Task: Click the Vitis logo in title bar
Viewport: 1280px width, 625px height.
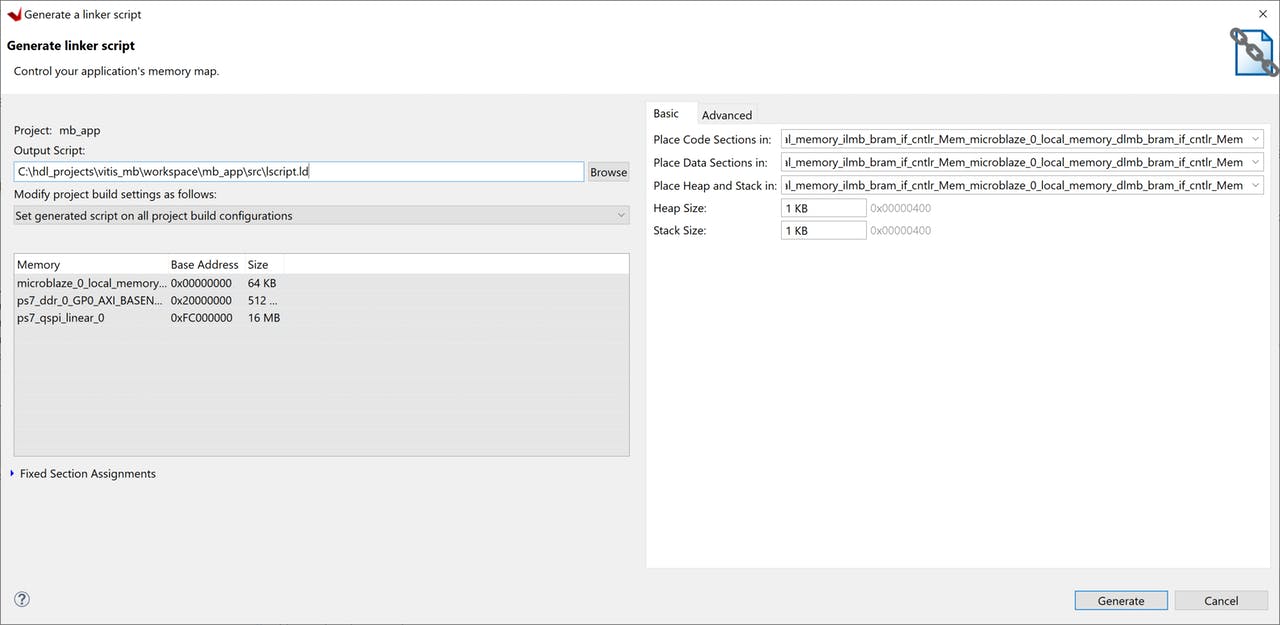Action: (x=14, y=14)
